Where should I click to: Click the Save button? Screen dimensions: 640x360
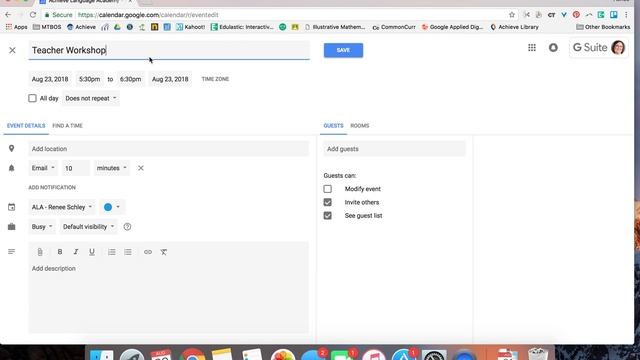(343, 50)
